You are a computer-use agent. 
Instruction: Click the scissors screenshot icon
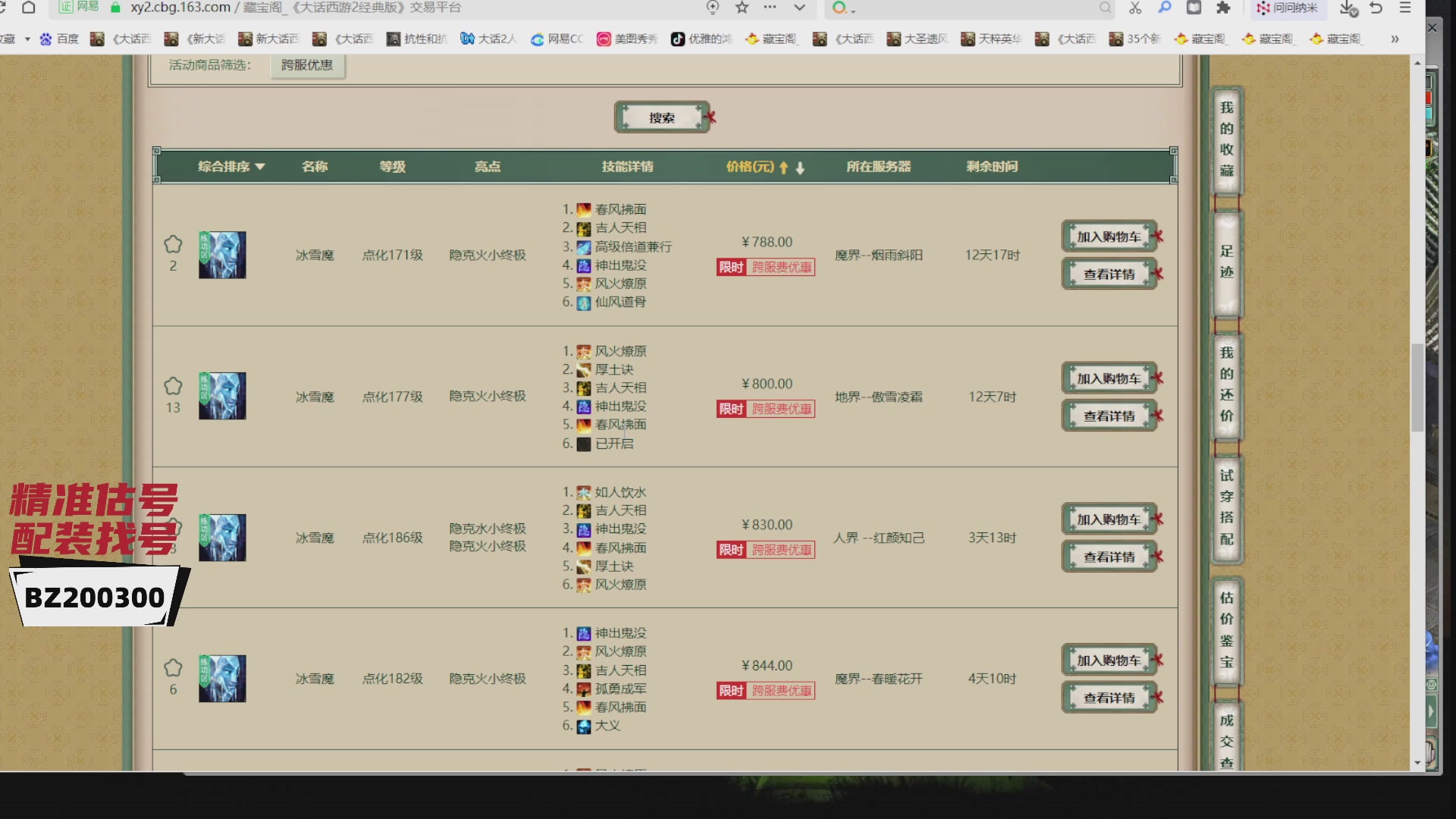point(1135,8)
